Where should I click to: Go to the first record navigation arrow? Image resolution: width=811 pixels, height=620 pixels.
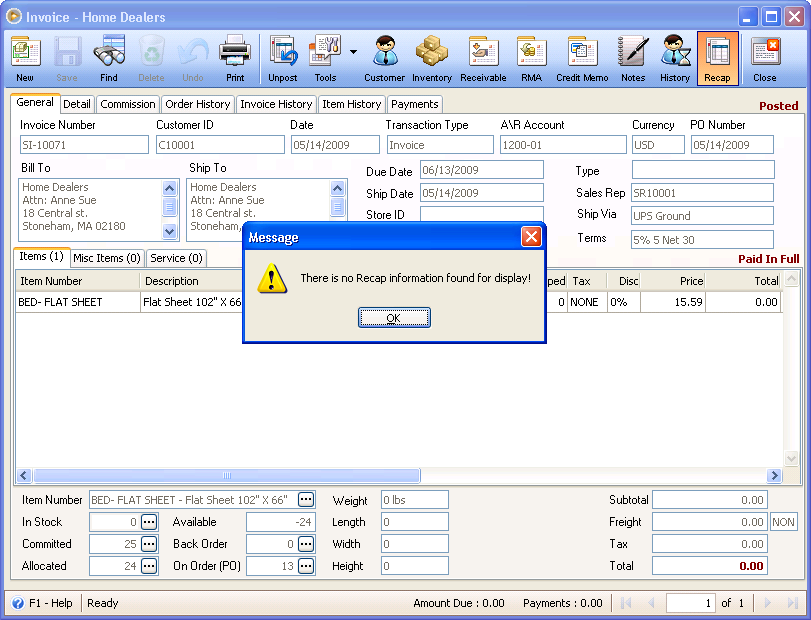(626, 603)
